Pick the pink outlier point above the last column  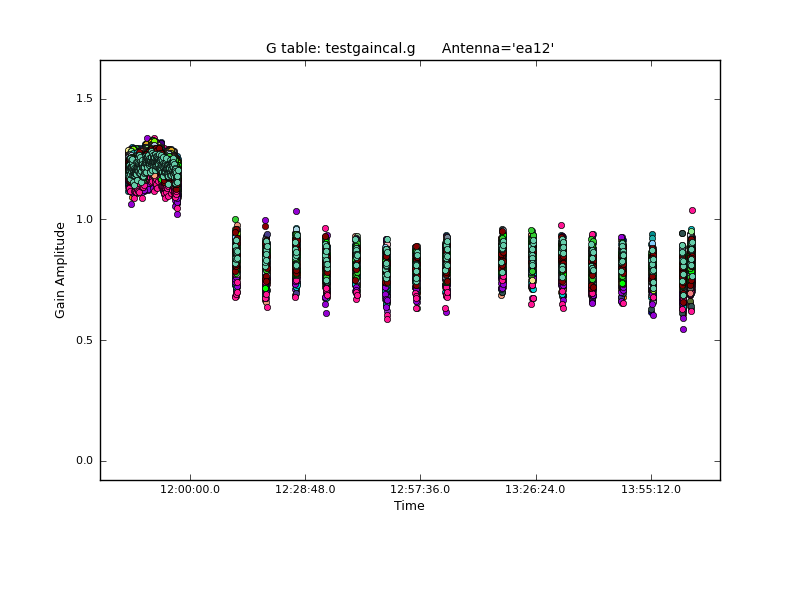[692, 211]
